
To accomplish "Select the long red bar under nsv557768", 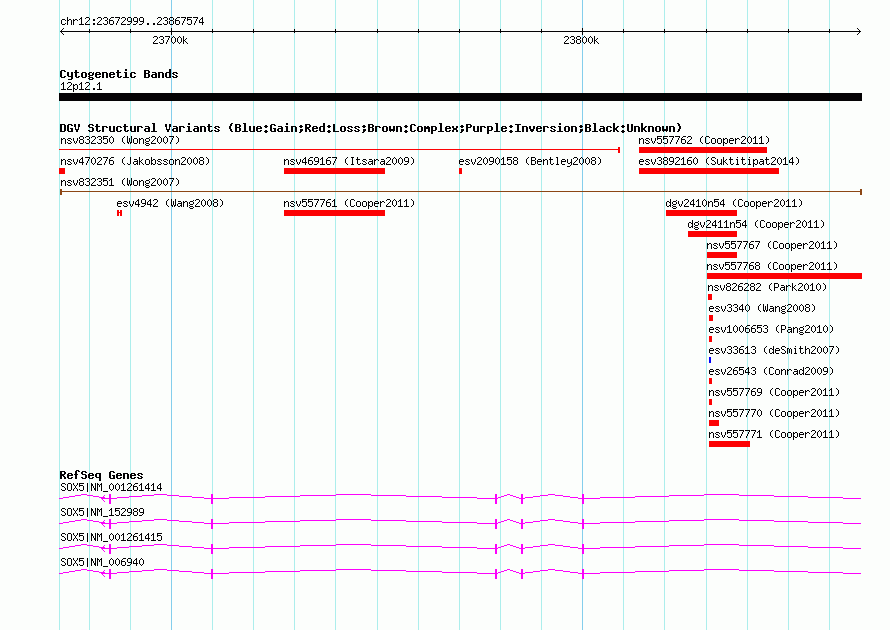I will tap(784, 276).
